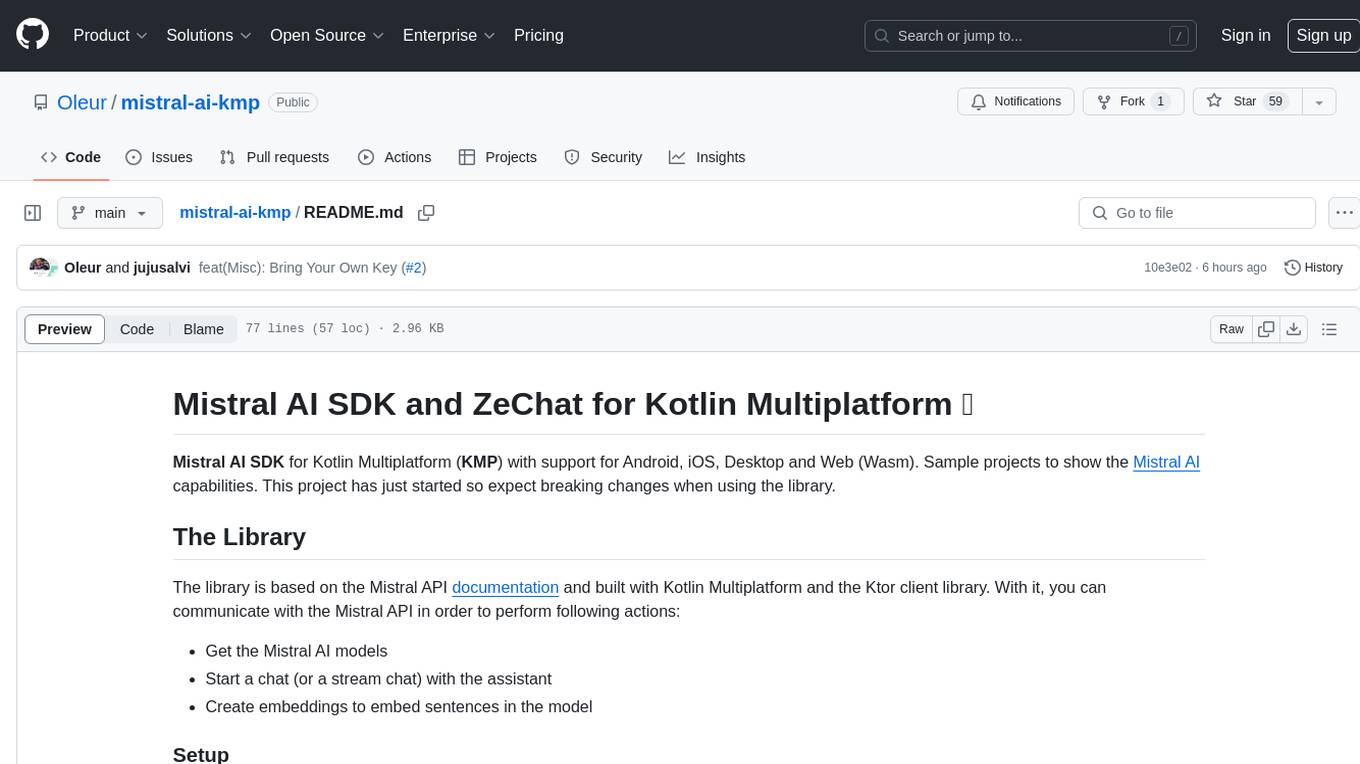Select the Preview view
The height and width of the screenshot is (764, 1360).
[65, 329]
